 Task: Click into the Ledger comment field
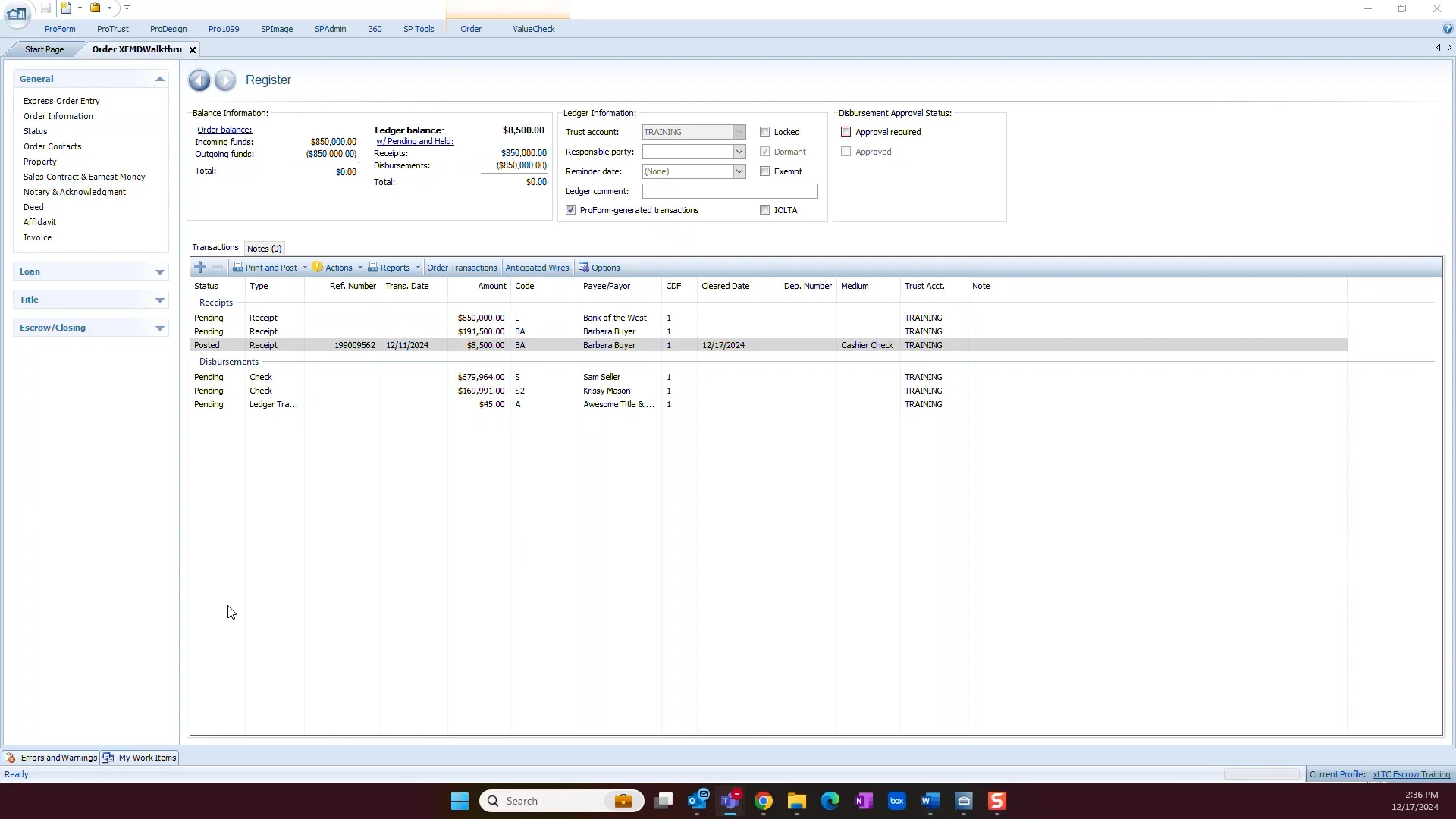pos(730,191)
